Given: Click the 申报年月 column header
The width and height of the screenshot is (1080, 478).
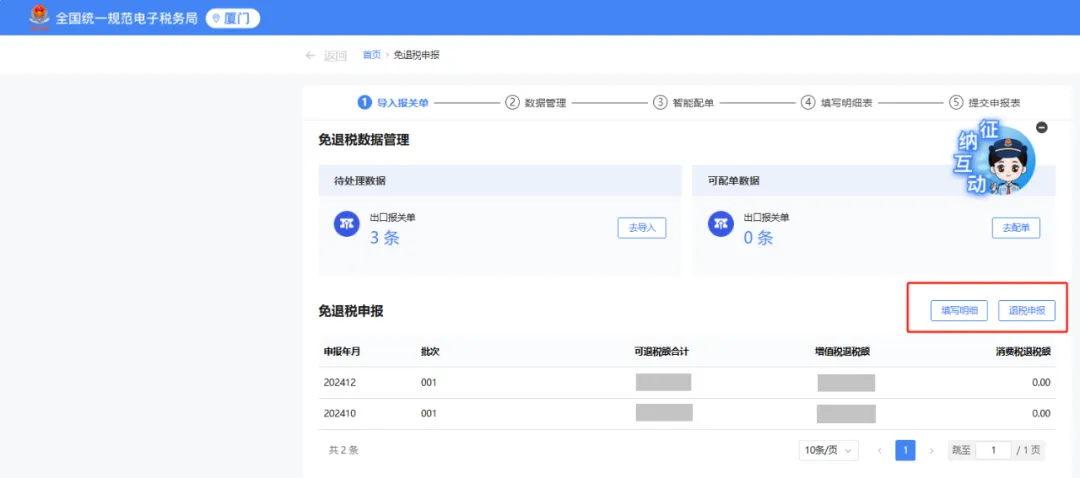Looking at the screenshot, I should (342, 351).
